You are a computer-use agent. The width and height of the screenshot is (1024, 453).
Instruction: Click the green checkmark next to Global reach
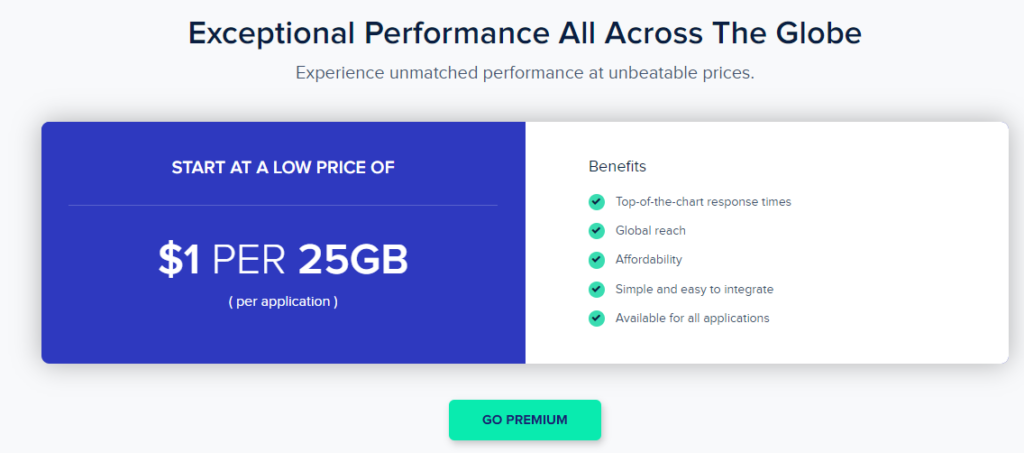pos(597,231)
